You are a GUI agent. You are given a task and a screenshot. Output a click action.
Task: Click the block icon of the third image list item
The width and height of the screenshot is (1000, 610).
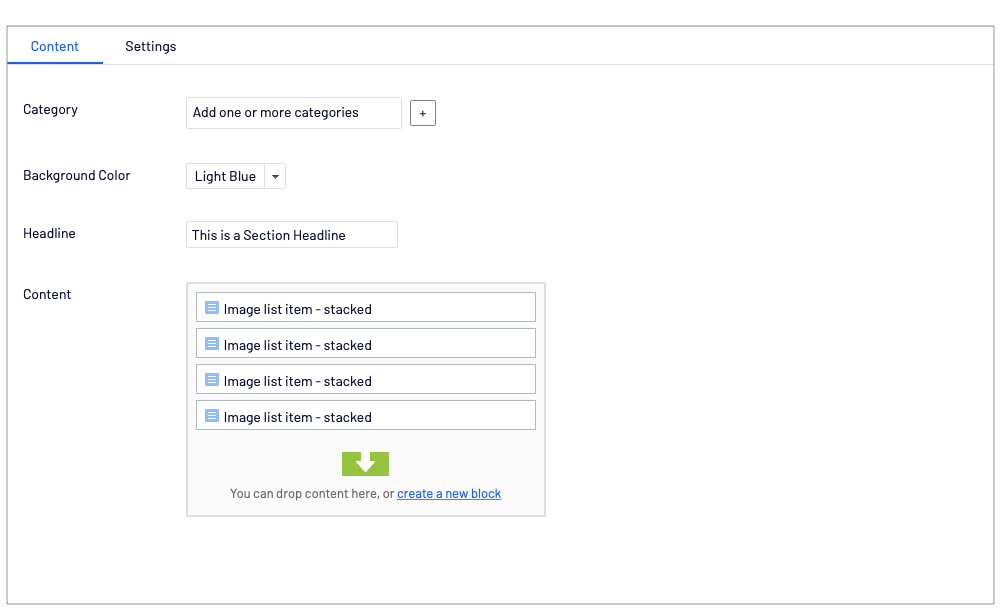click(212, 380)
